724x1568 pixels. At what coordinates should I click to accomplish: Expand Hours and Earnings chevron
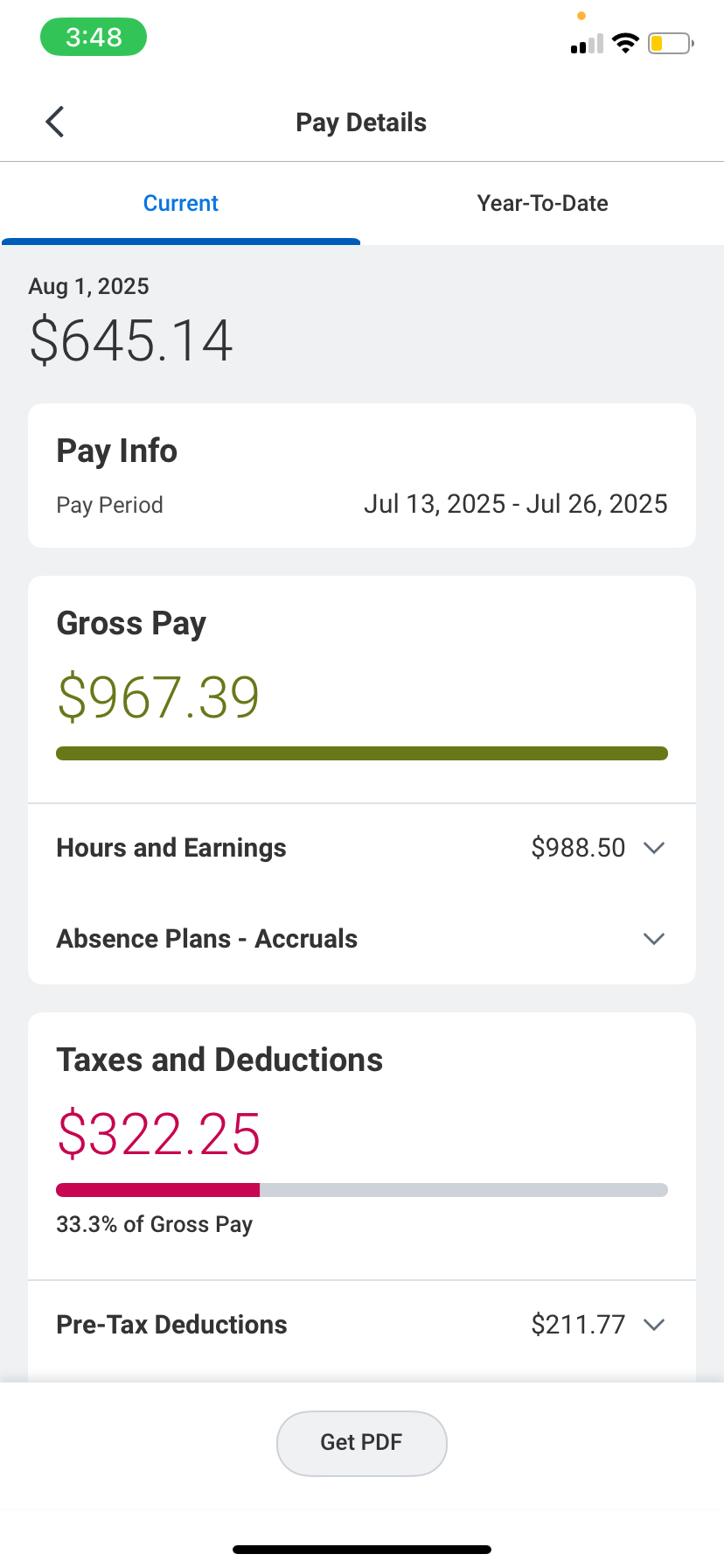coord(654,848)
